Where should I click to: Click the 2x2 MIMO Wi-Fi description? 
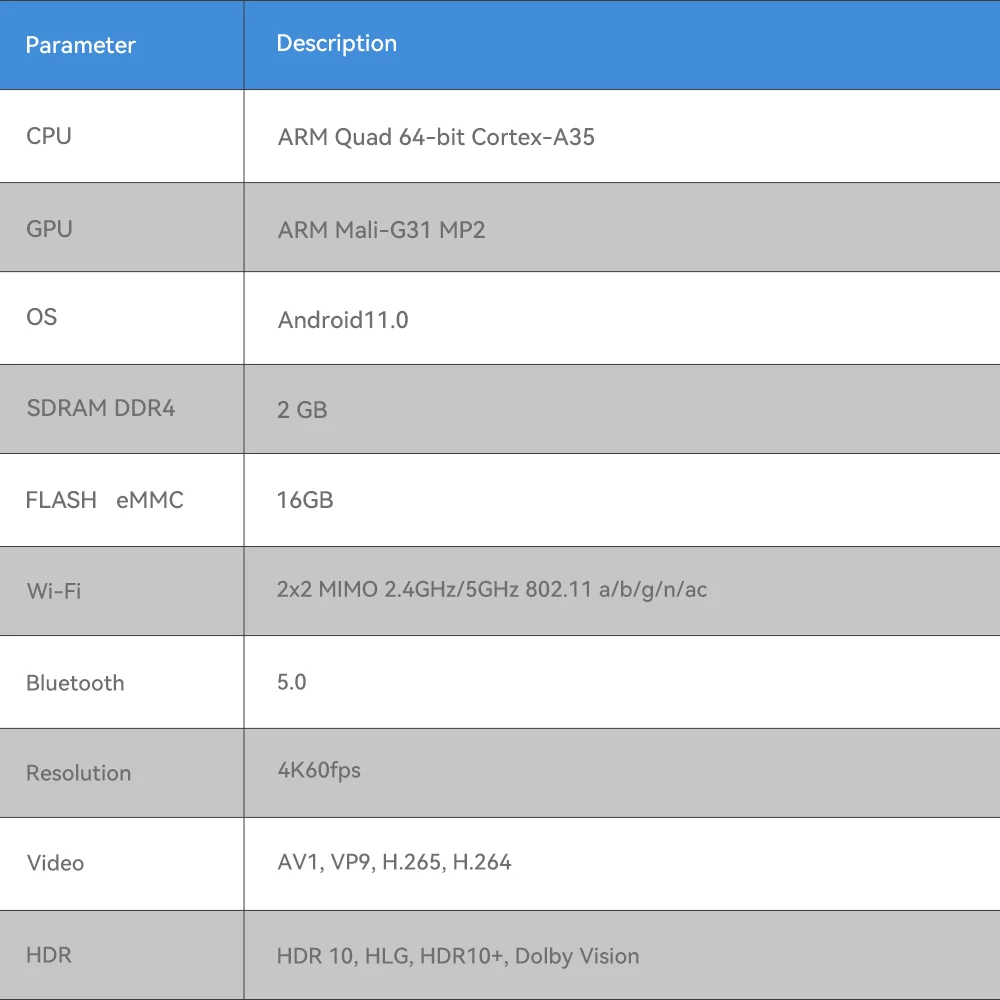tap(492, 589)
